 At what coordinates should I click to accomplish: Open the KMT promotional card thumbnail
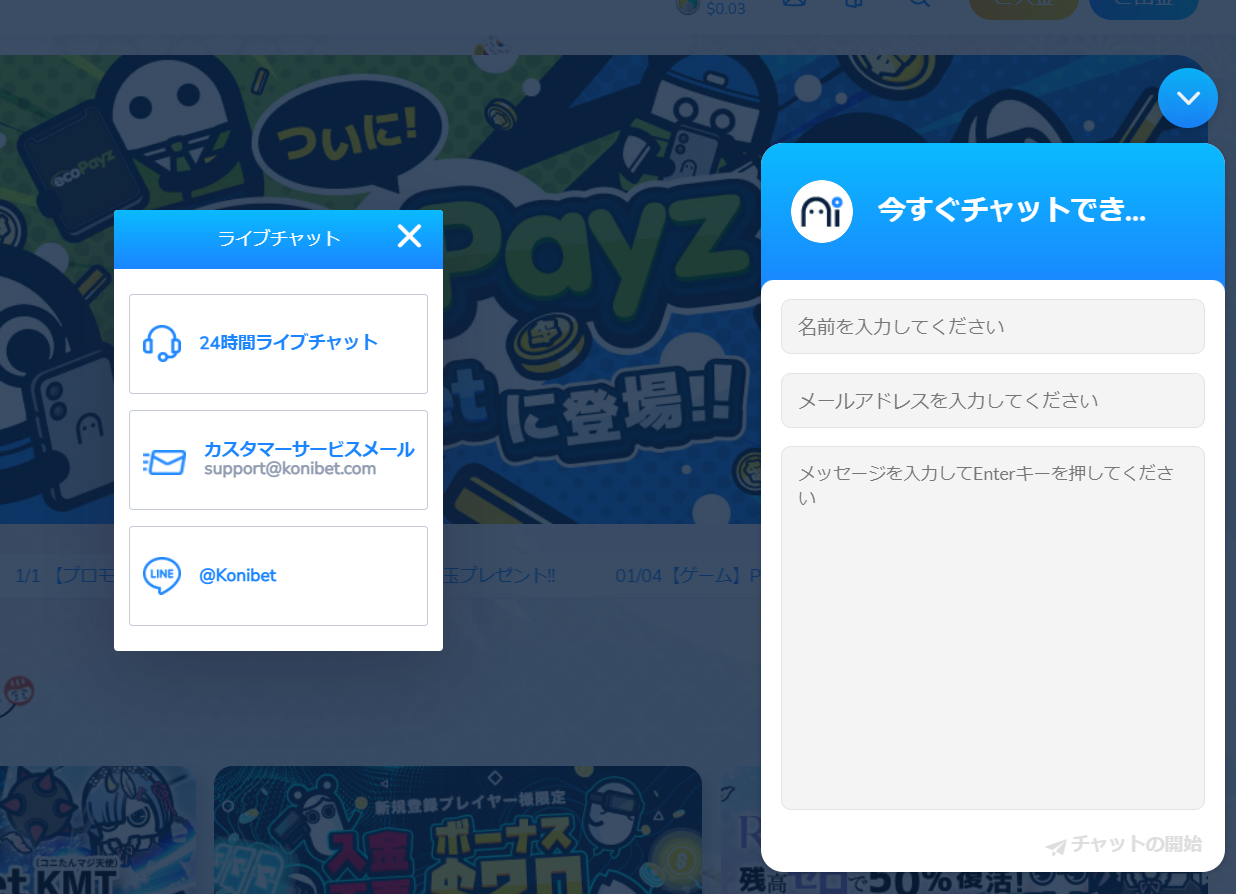pyautogui.click(x=98, y=830)
